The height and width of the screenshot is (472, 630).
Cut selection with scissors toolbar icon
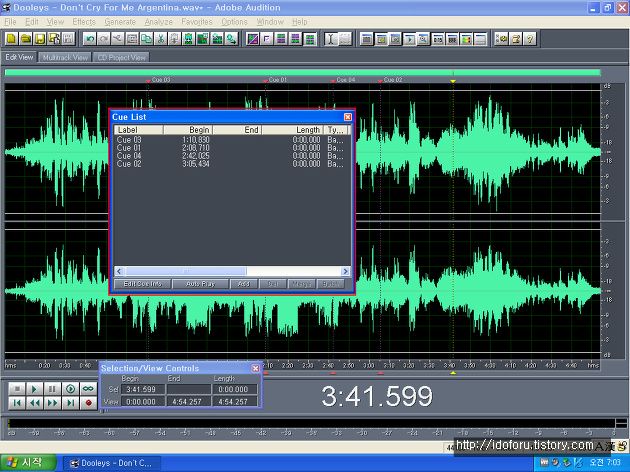pos(160,39)
